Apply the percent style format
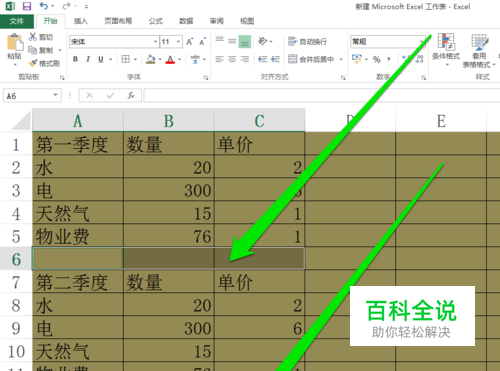500x371 pixels. pyautogui.click(x=377, y=59)
